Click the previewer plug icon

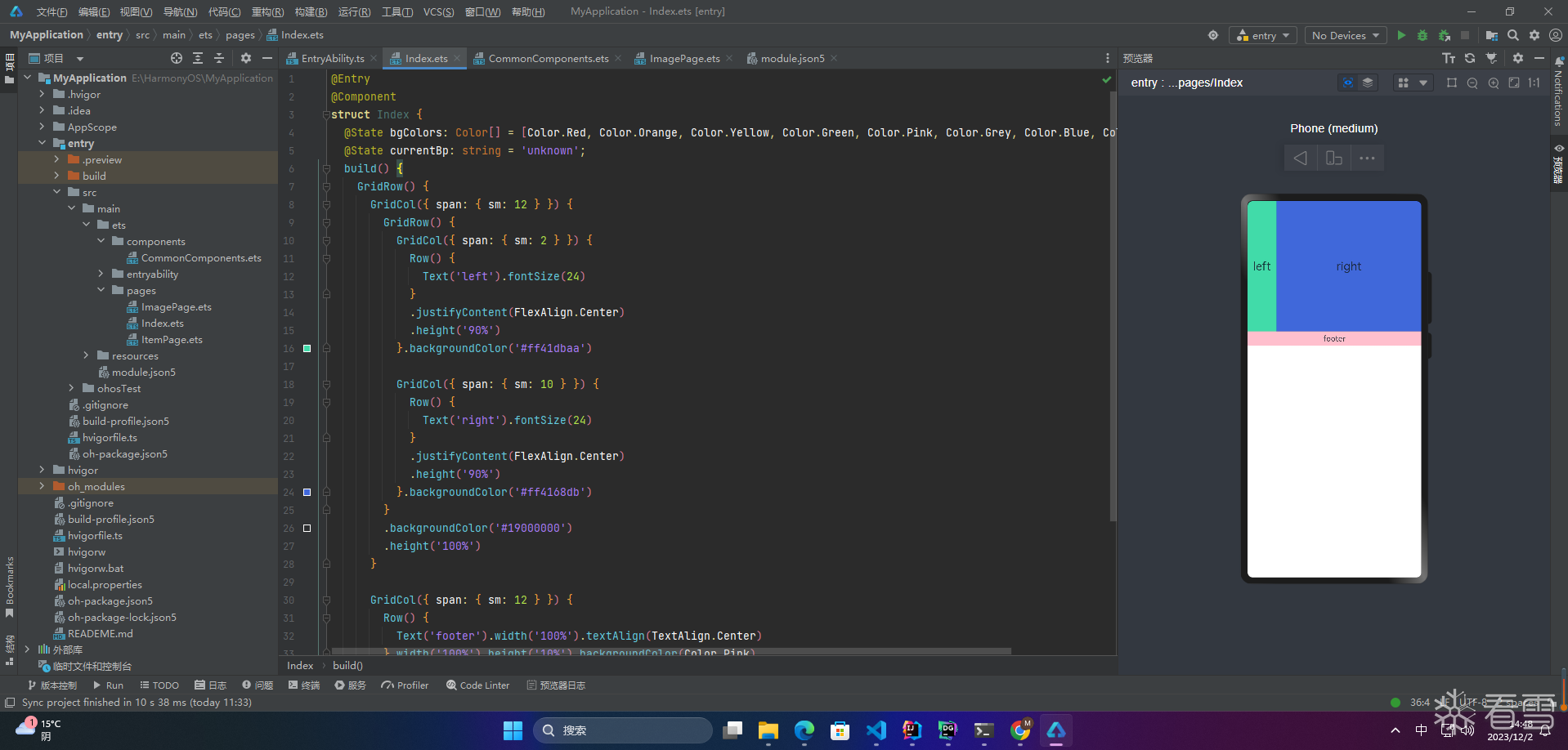[x=1491, y=58]
